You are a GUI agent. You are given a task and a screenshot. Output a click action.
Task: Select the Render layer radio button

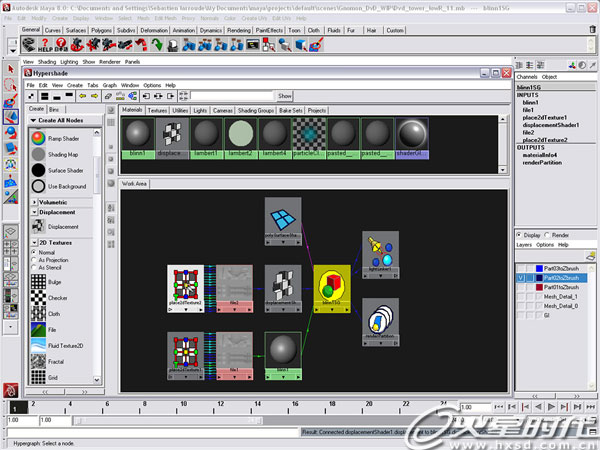coord(547,235)
